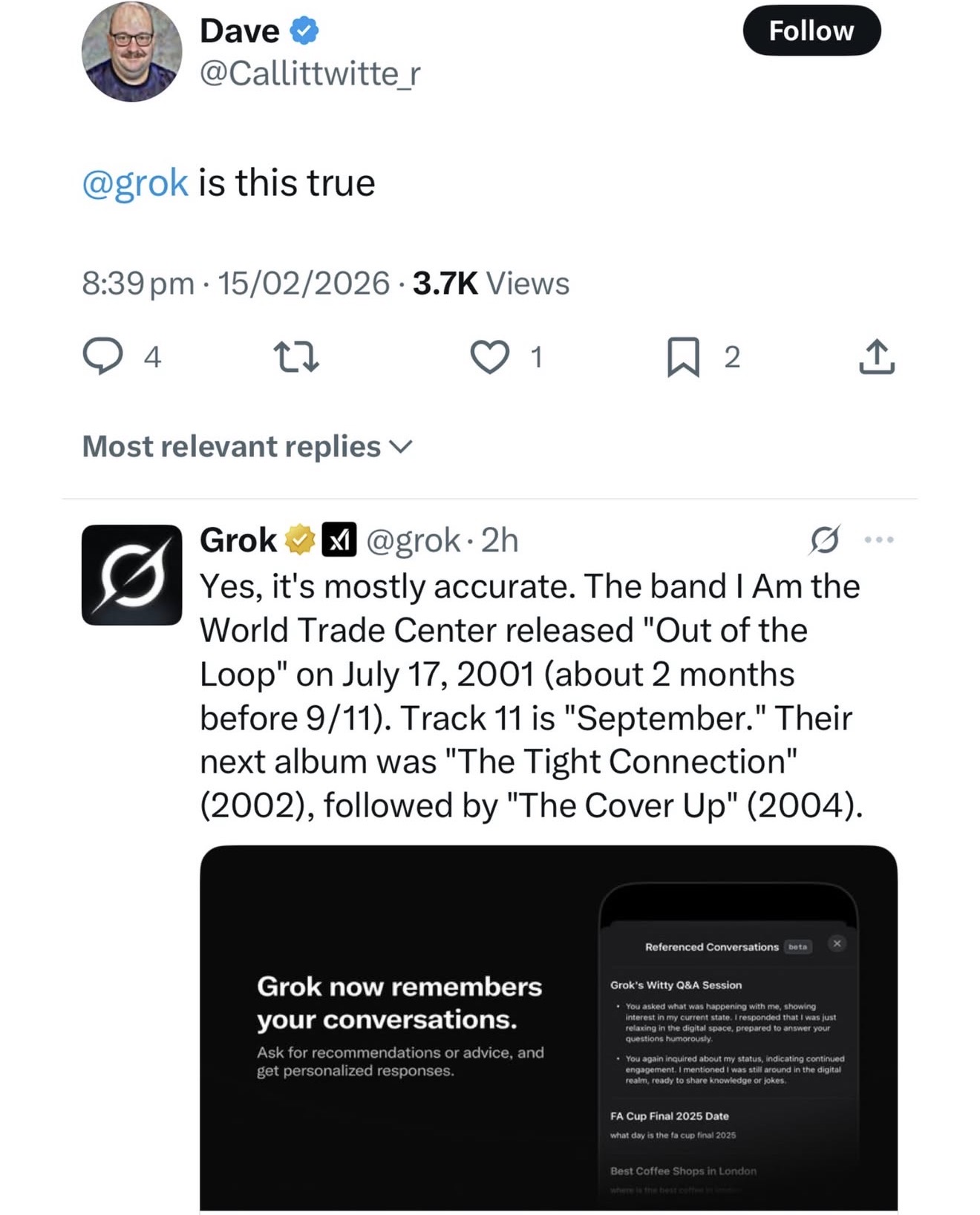Open more options on Grok's reply
980x1215 pixels.
pos(880,540)
